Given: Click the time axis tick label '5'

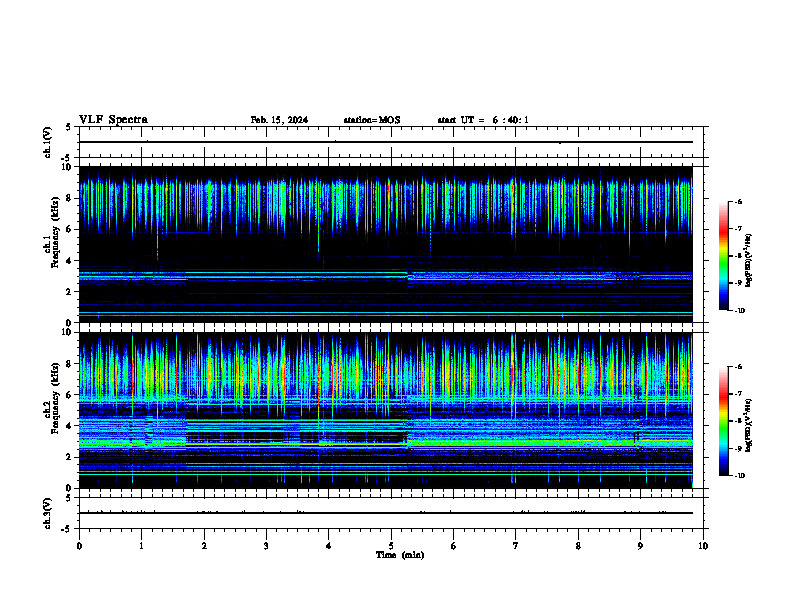Looking at the screenshot, I should click(391, 546).
